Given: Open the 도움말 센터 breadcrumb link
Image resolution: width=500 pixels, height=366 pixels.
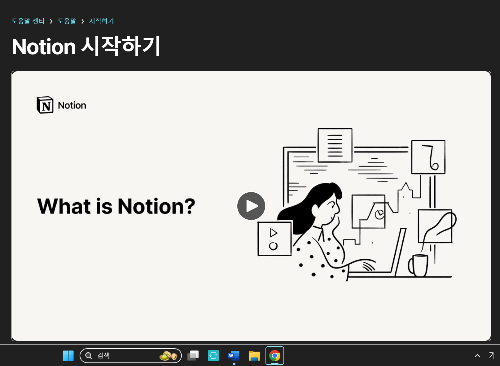Looking at the screenshot, I should (x=28, y=21).
